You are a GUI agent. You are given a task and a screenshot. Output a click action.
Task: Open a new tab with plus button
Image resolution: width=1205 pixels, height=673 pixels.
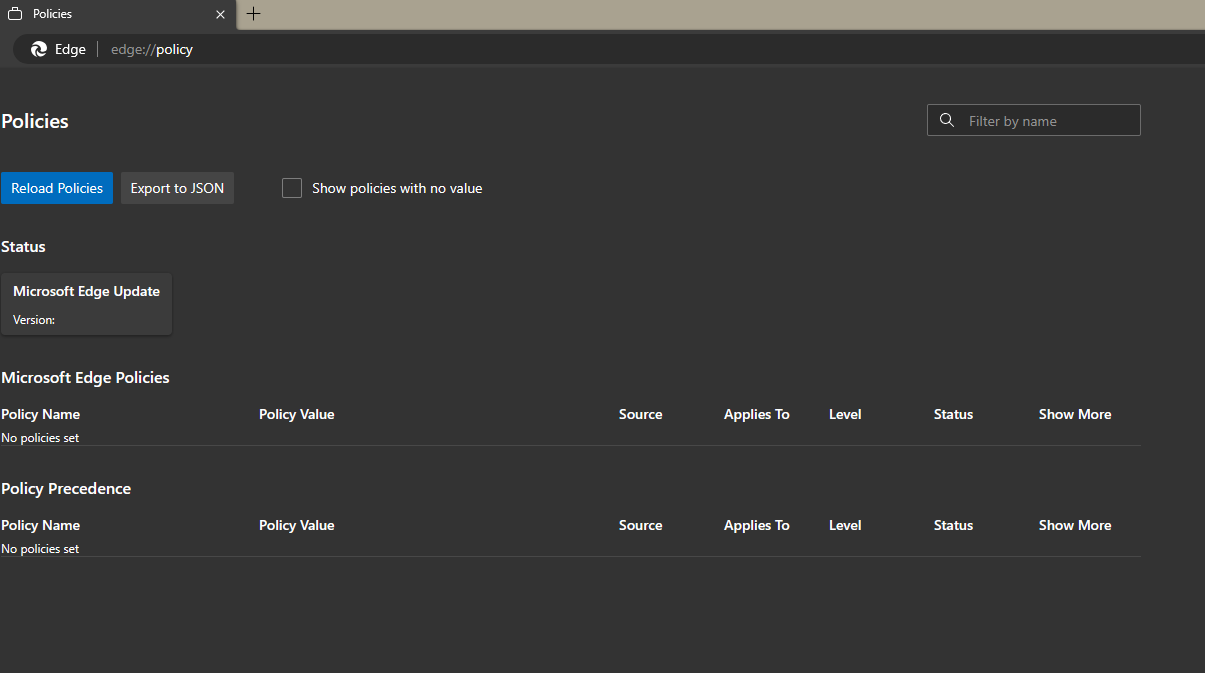coord(254,14)
